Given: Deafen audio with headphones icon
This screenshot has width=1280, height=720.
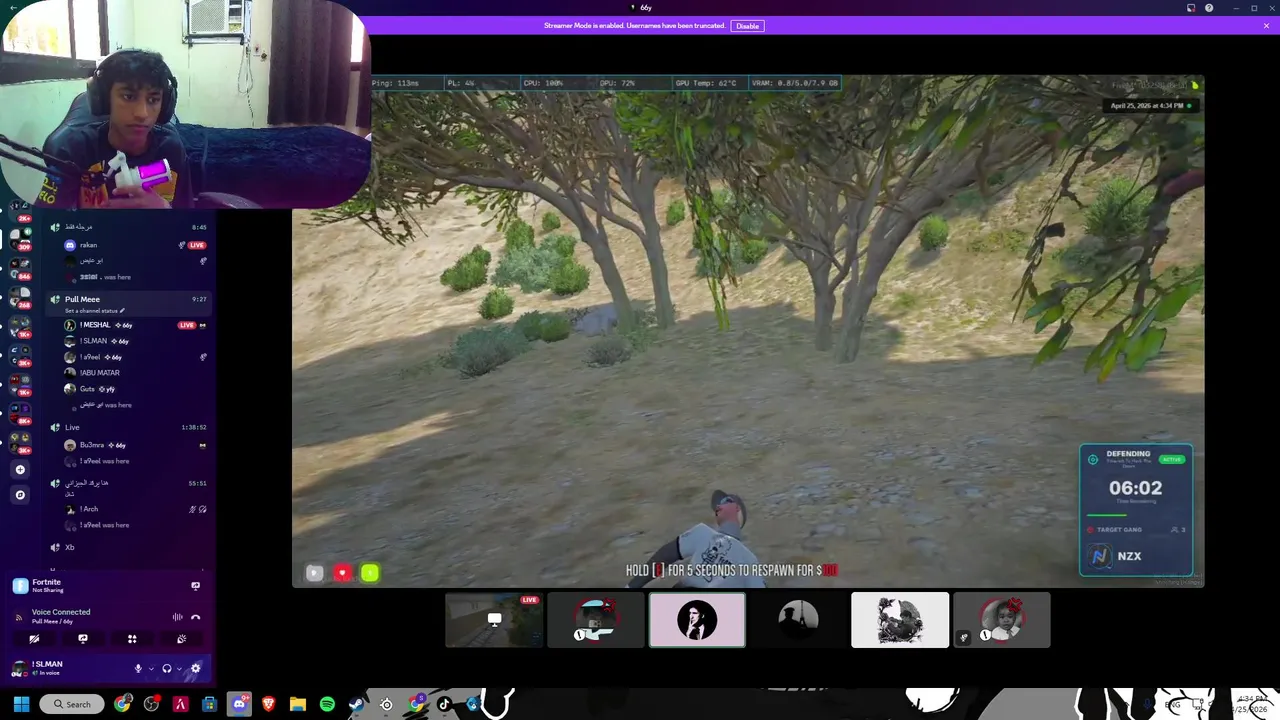Looking at the screenshot, I should (x=167, y=668).
